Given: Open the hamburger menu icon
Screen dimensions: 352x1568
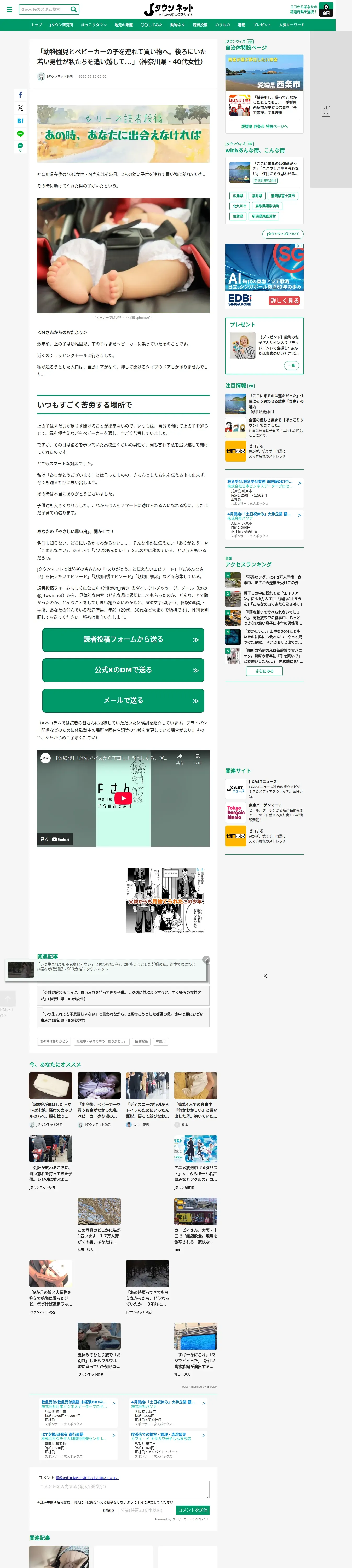Looking at the screenshot, I should pos(9,10).
